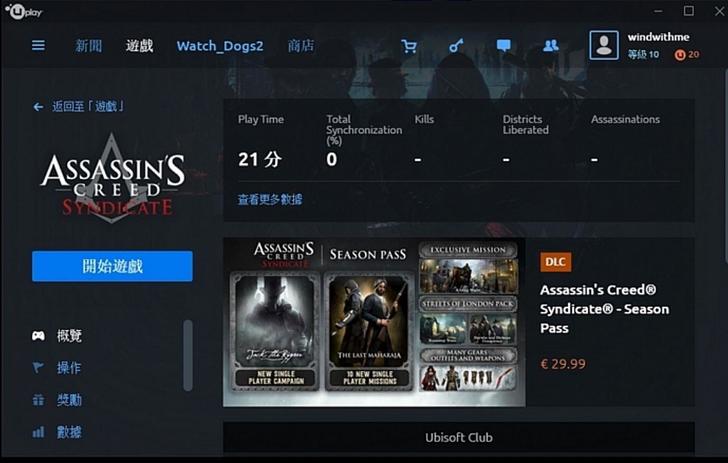Click the gamepad icon beside 概覽

click(x=39, y=336)
